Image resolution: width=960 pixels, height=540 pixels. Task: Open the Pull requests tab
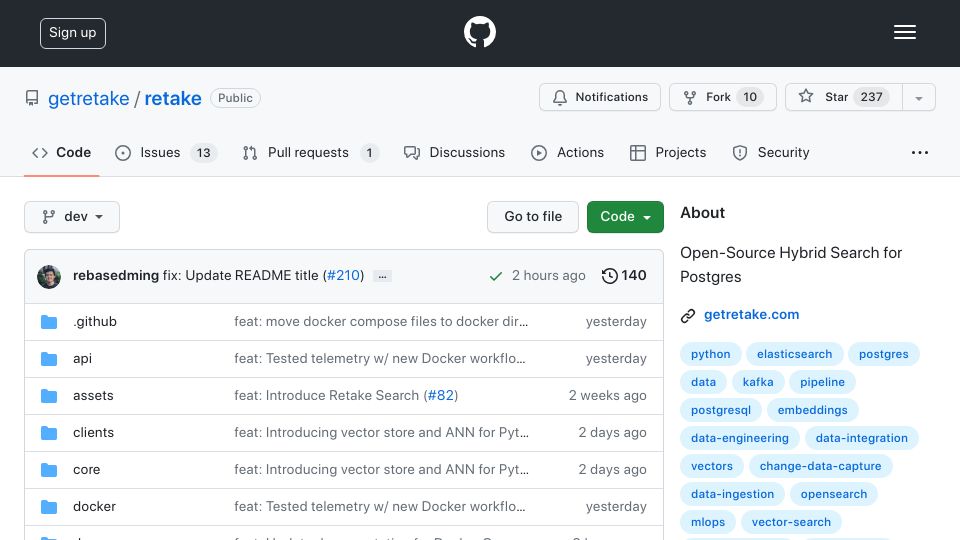[x=310, y=152]
